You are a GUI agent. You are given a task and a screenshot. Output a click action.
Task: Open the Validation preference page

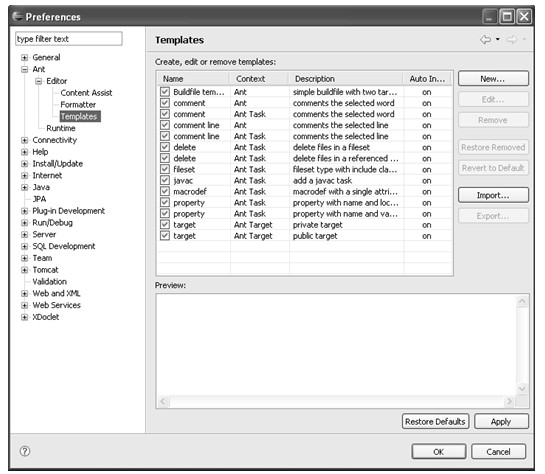49,281
